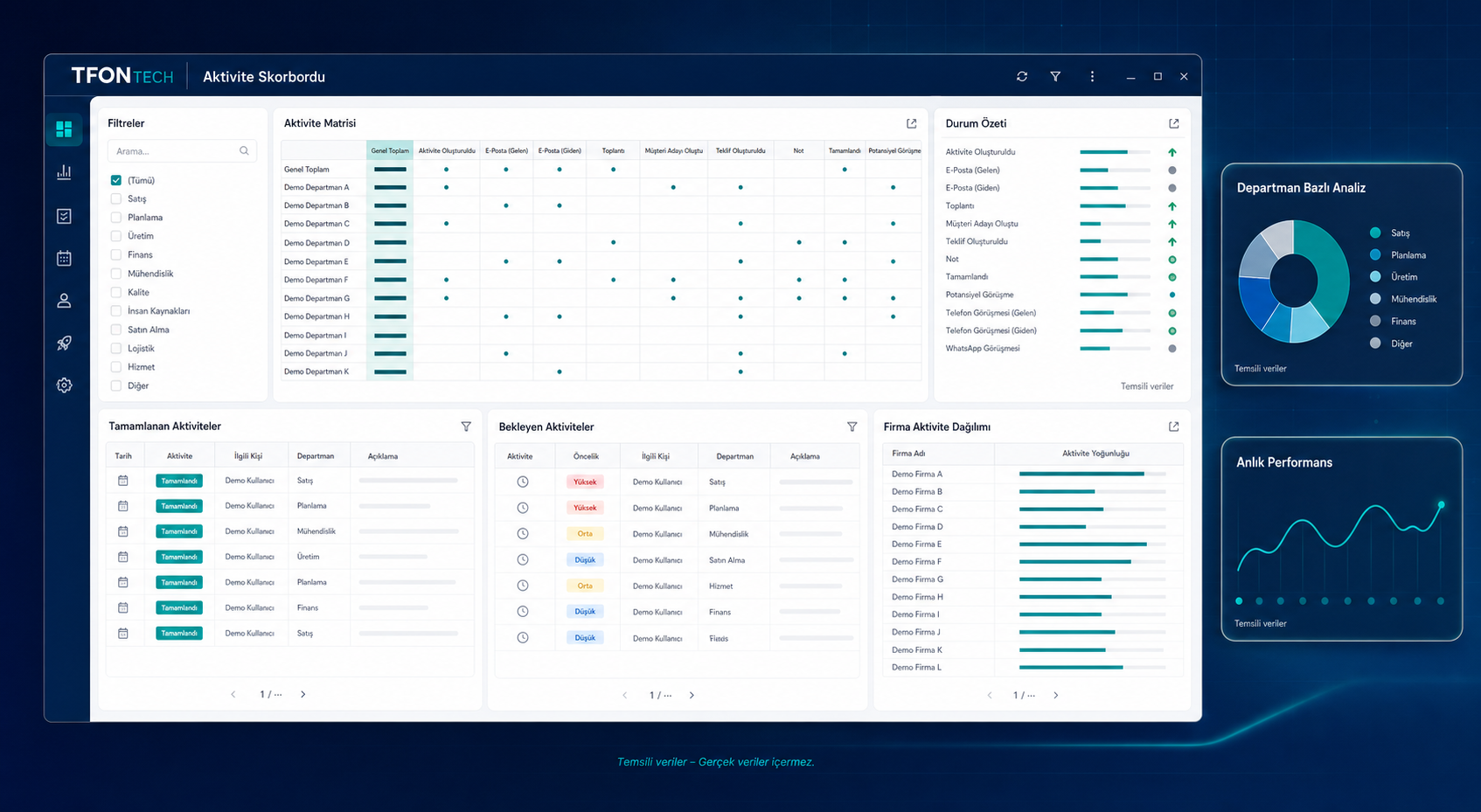Viewport: 1481px width, 812px height.
Task: Go to next page in Firma Aktivite Dağılımı
Action: (1056, 695)
